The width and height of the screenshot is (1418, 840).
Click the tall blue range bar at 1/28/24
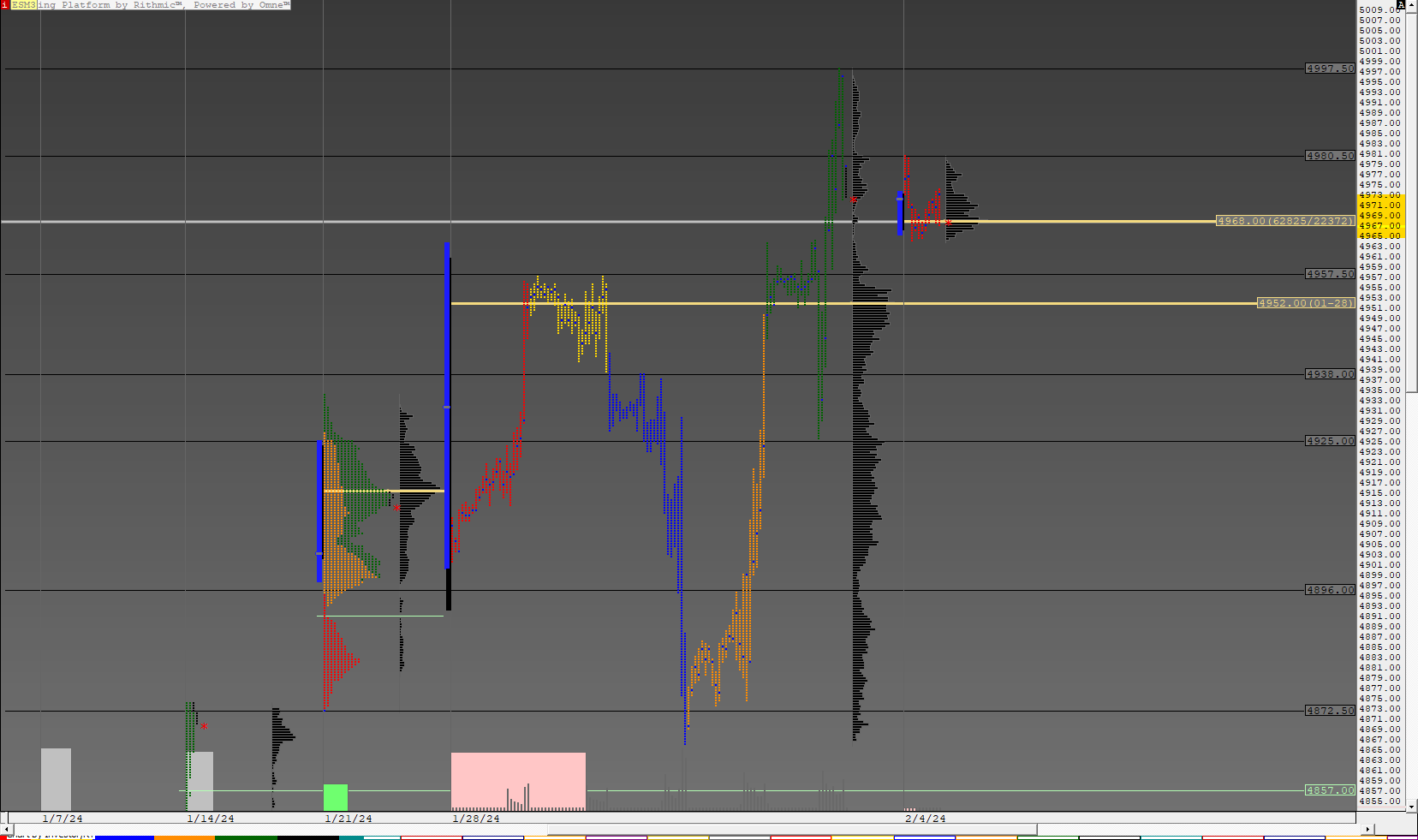coord(447,405)
